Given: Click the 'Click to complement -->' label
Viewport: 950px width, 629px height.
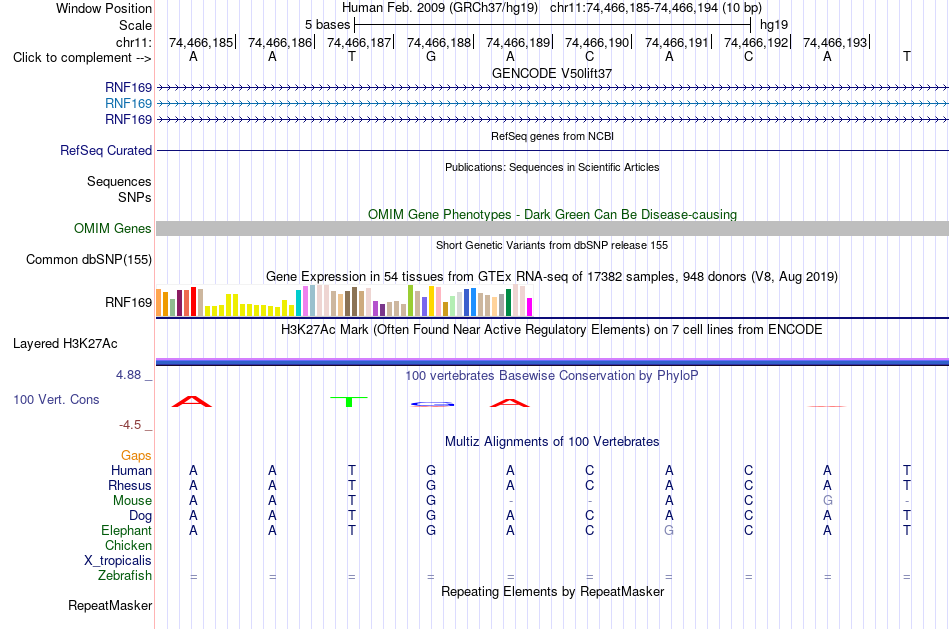Looking at the screenshot, I should click(82, 58).
